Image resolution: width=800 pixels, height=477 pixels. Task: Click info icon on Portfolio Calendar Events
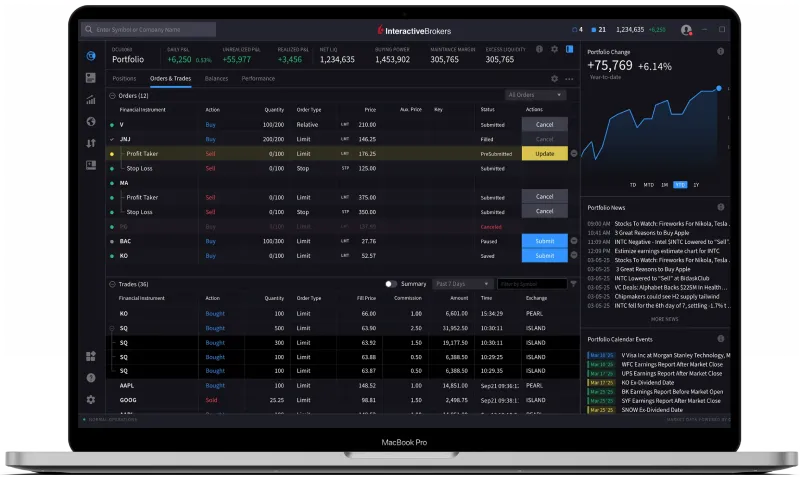coord(720,339)
